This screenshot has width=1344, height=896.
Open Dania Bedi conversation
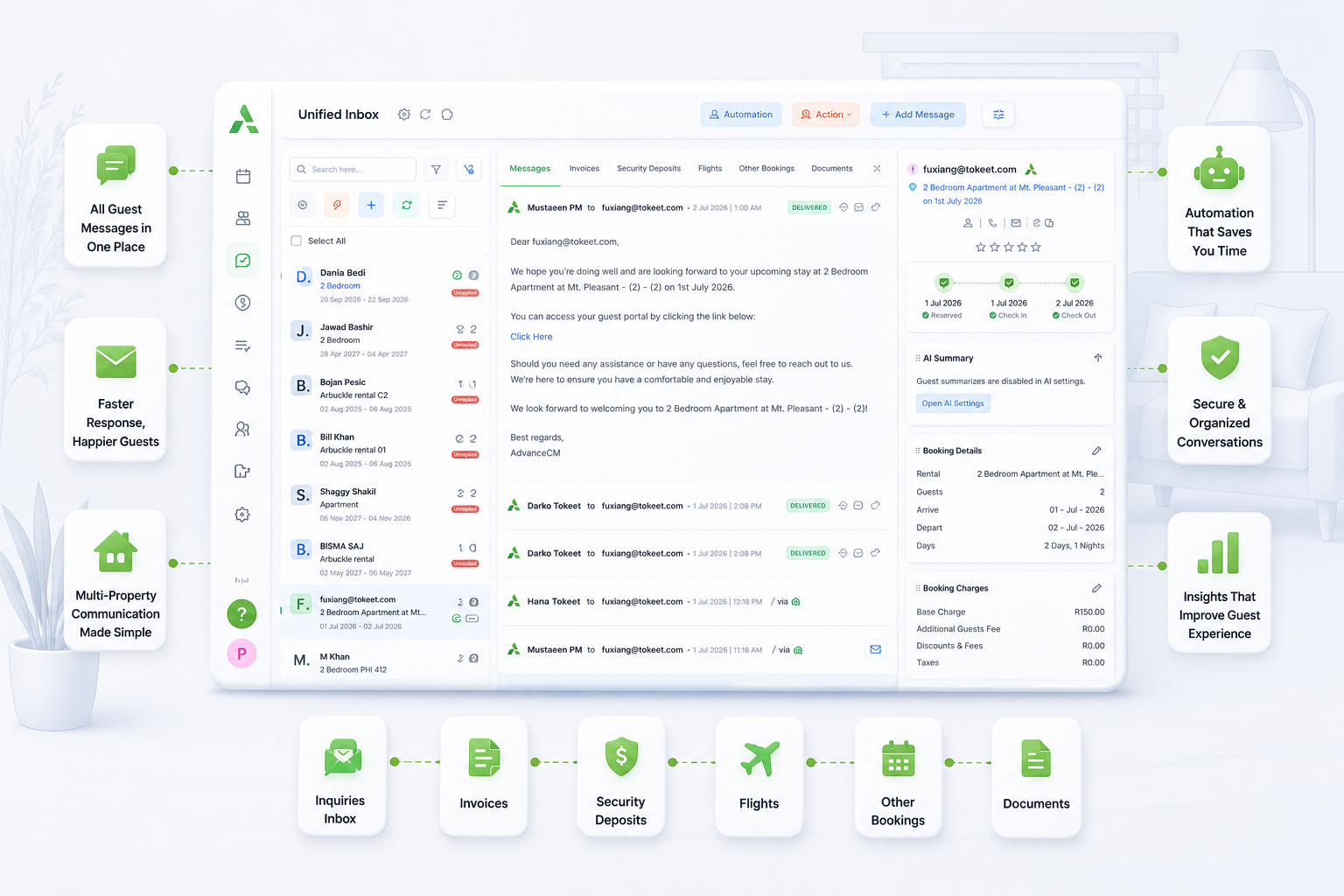(x=385, y=285)
